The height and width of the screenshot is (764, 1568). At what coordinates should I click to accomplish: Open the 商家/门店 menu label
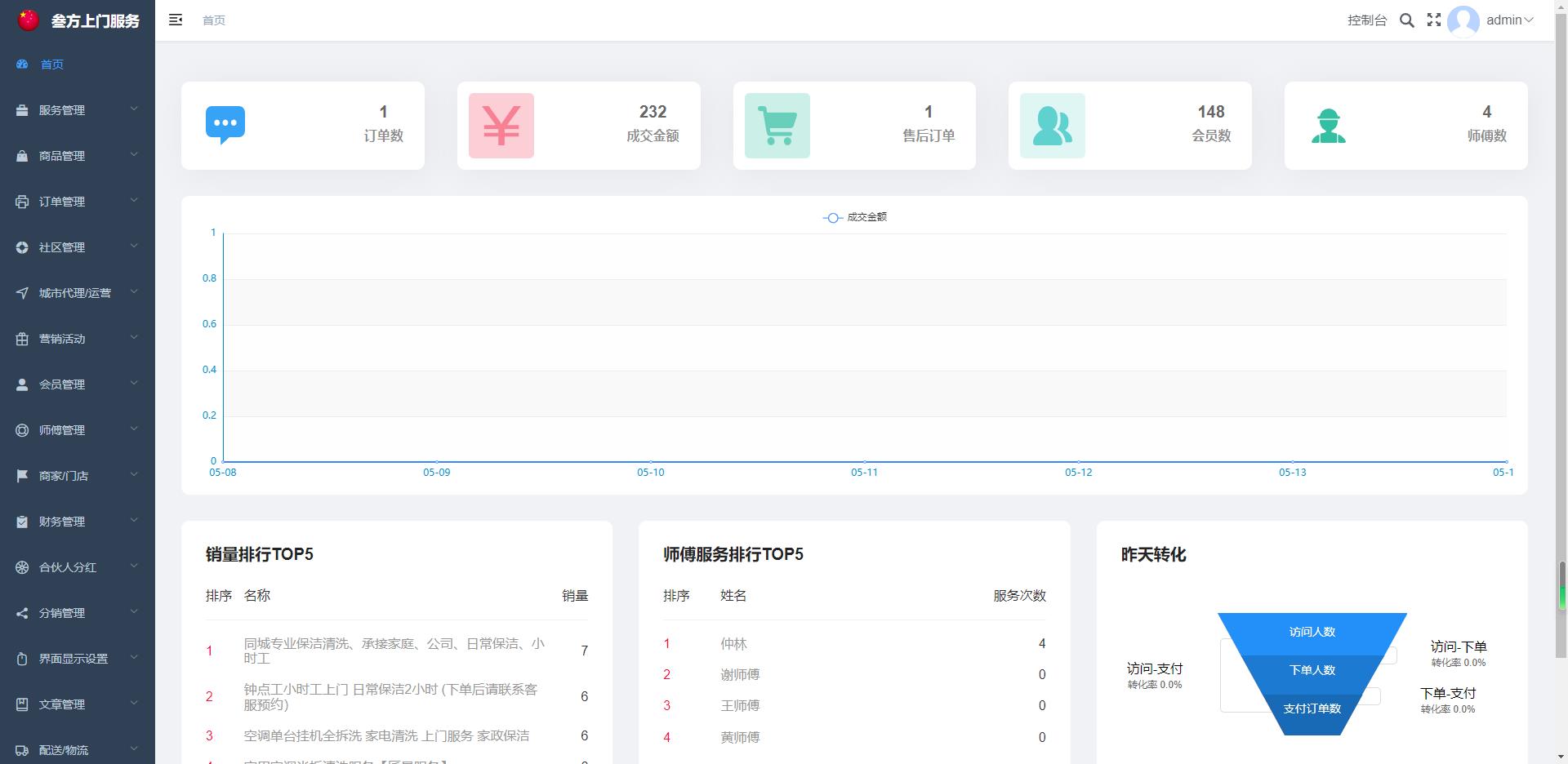pyautogui.click(x=64, y=476)
